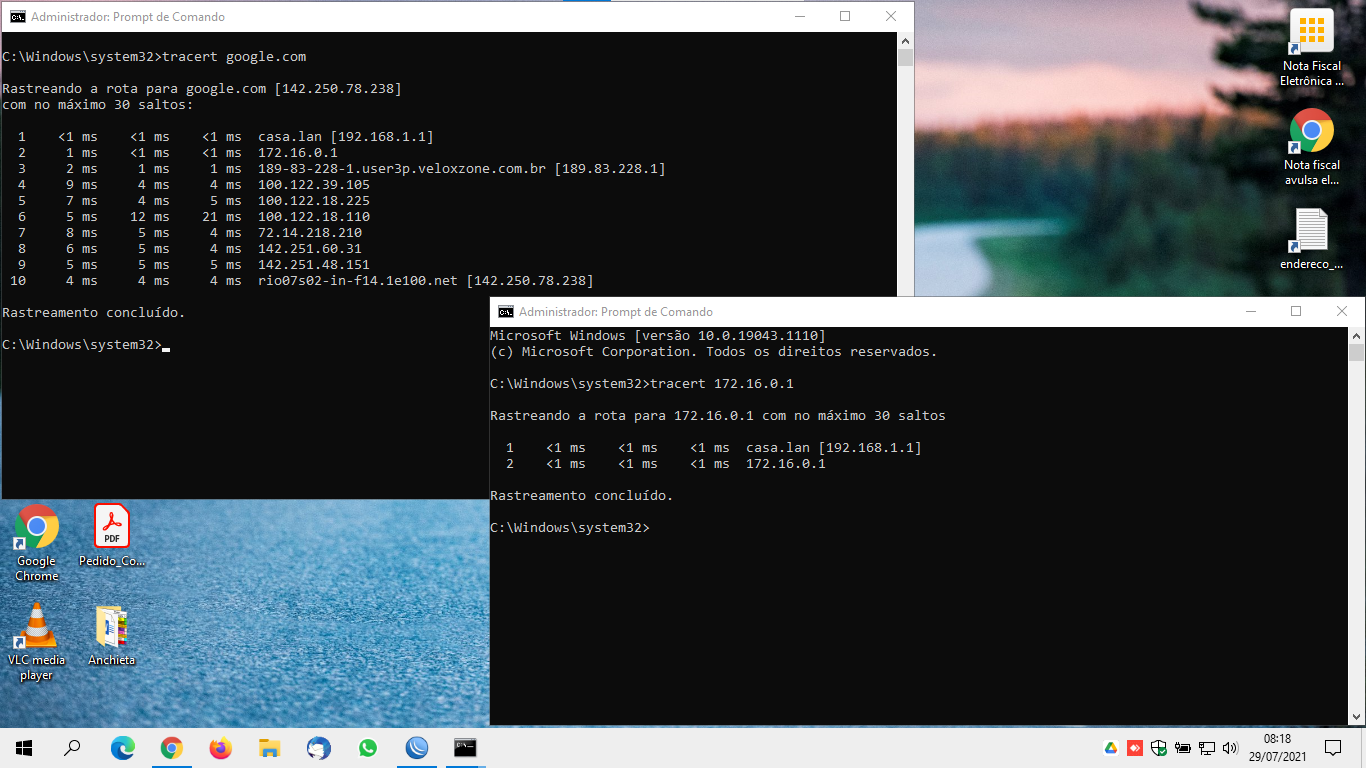This screenshot has height=768, width=1366.
Task: Launch Microsoft Edge from the taskbar
Action: (122, 748)
